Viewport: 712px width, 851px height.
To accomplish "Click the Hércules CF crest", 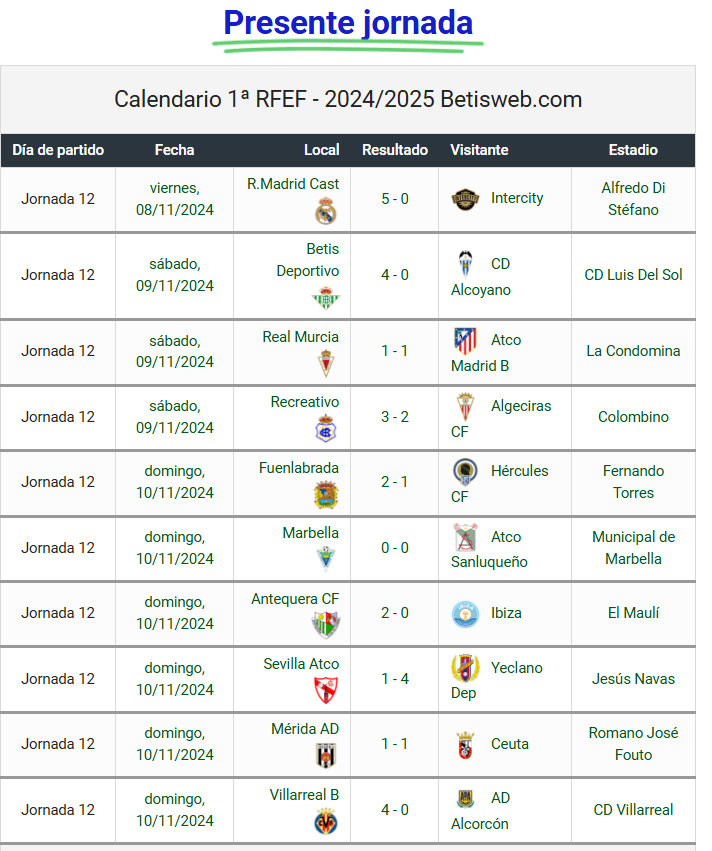I will 465,472.
